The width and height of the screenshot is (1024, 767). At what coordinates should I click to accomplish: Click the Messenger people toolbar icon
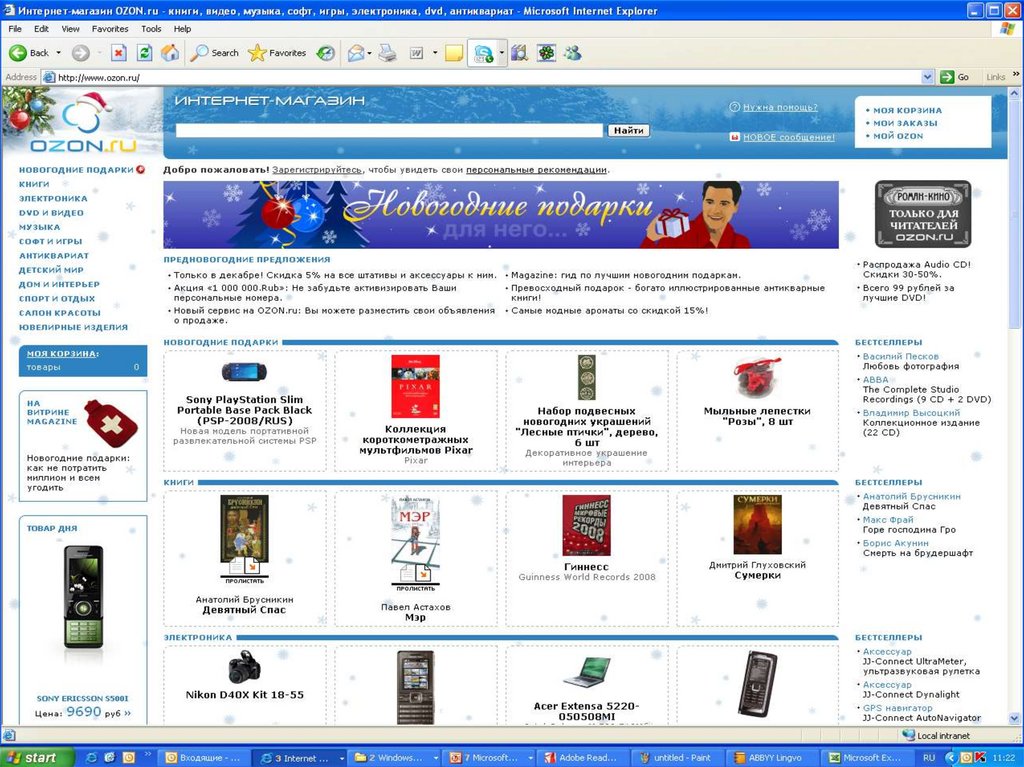[x=573, y=53]
